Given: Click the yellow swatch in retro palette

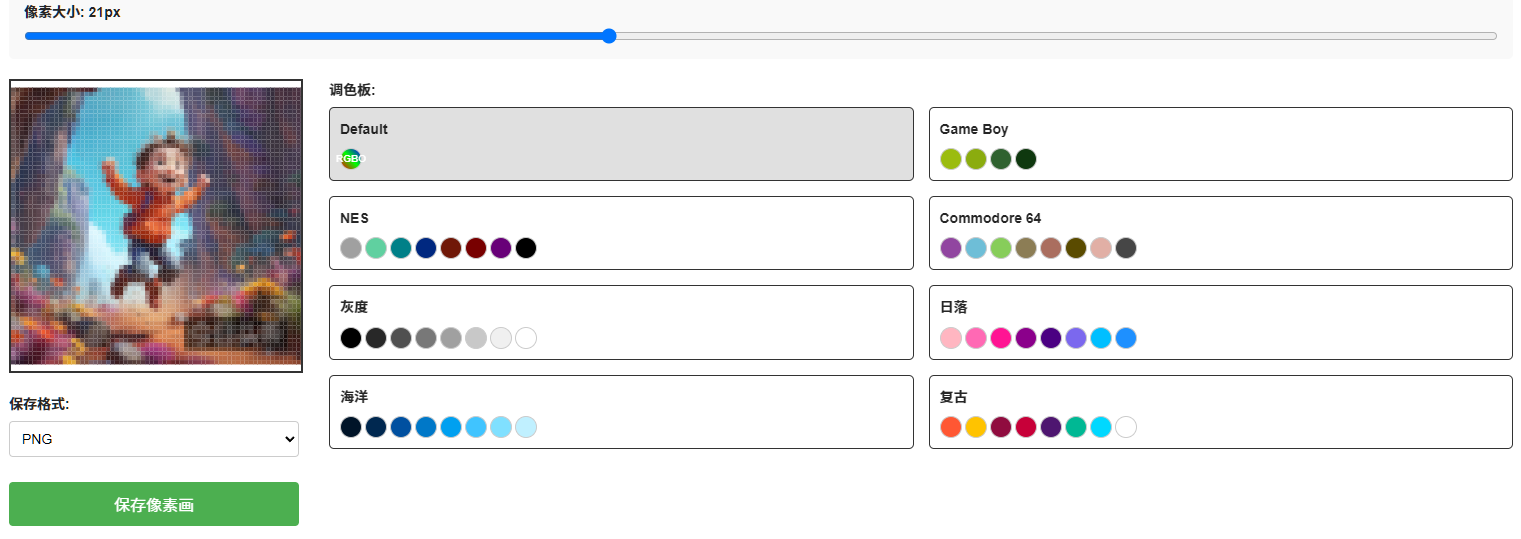Looking at the screenshot, I should (x=976, y=427).
